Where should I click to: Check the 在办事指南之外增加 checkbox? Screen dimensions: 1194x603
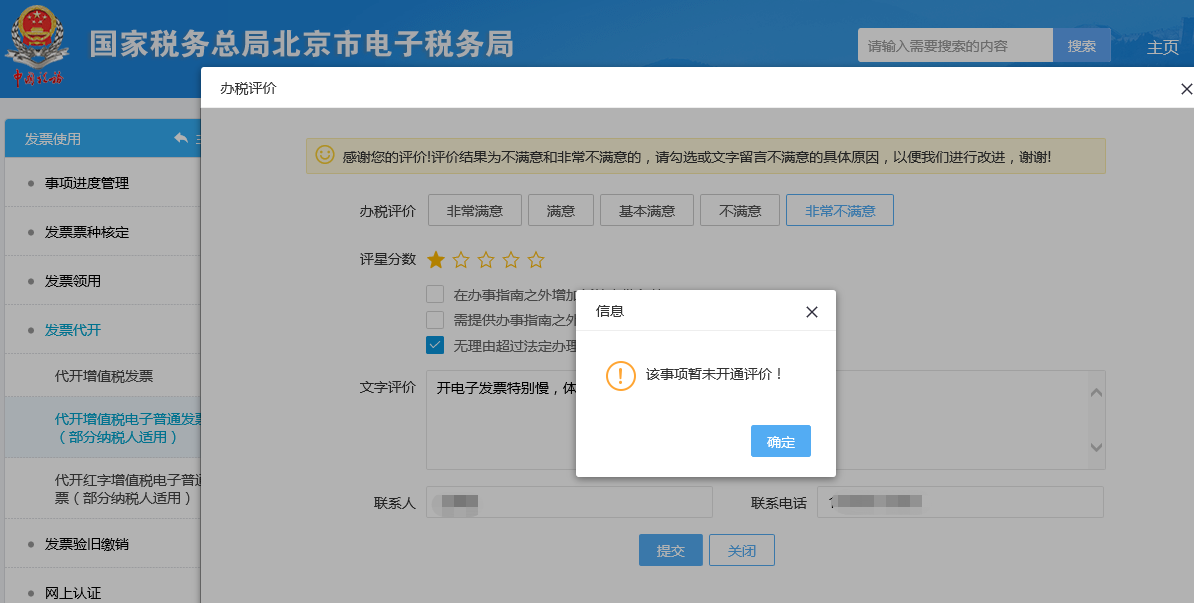pyautogui.click(x=435, y=294)
